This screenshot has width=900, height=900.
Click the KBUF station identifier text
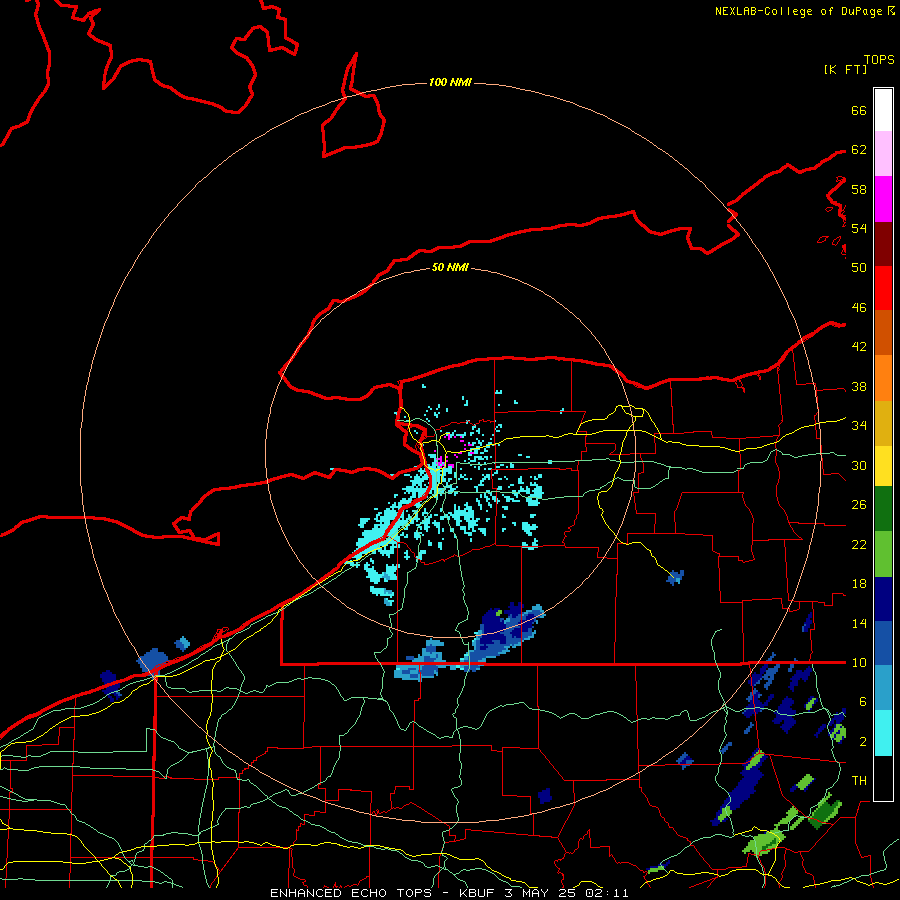[479, 893]
